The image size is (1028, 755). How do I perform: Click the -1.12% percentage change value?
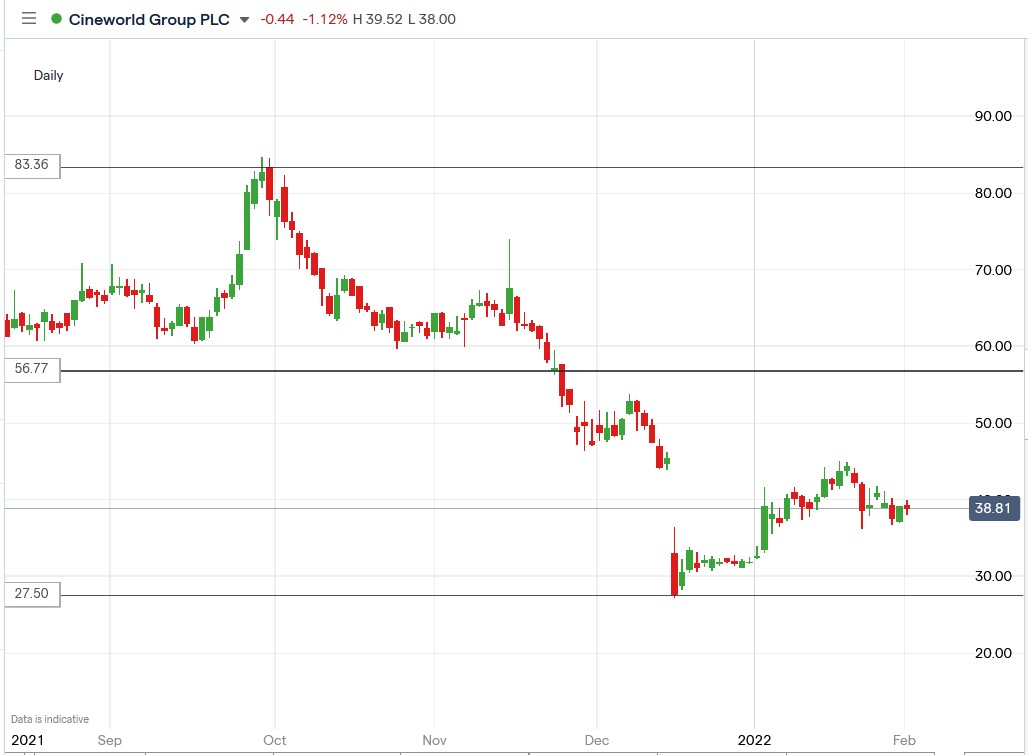point(325,19)
